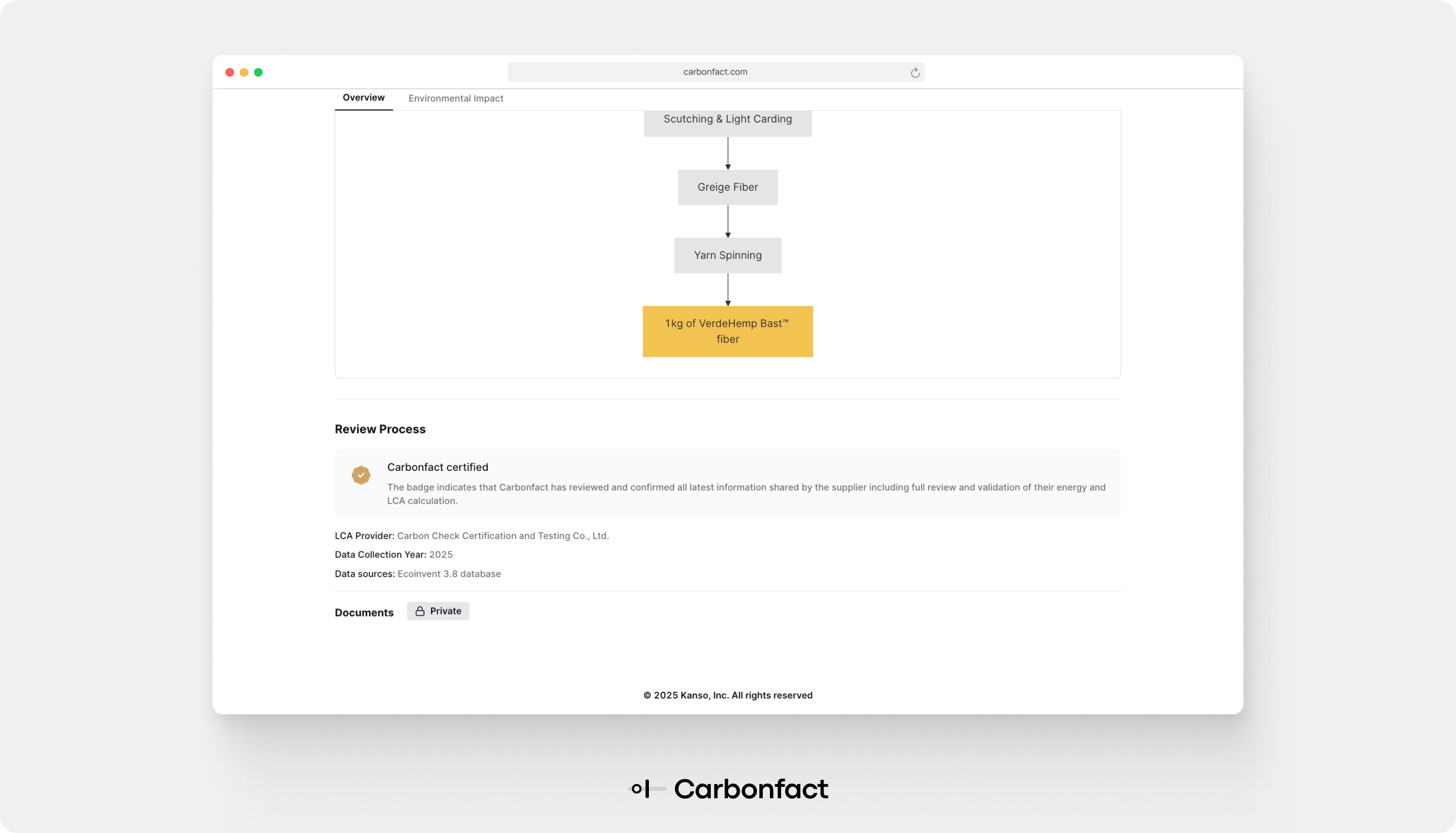Click the Carbonfact logo mark at bottom
1456x833 pixels.
pos(647,789)
